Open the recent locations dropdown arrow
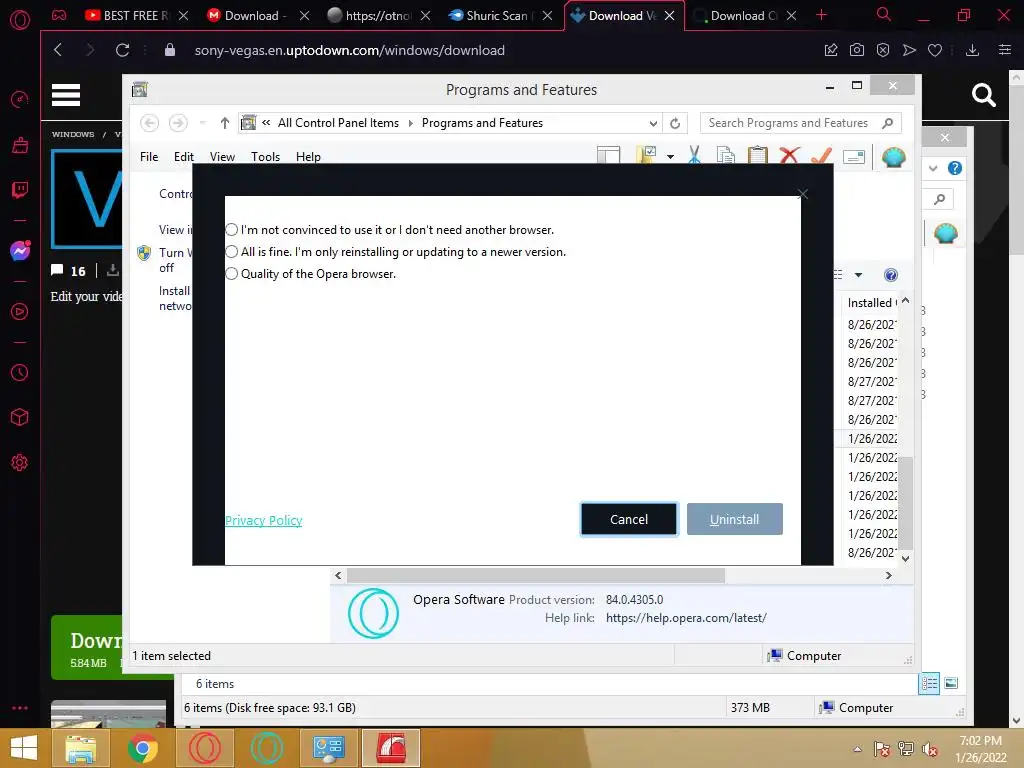 [x=202, y=123]
